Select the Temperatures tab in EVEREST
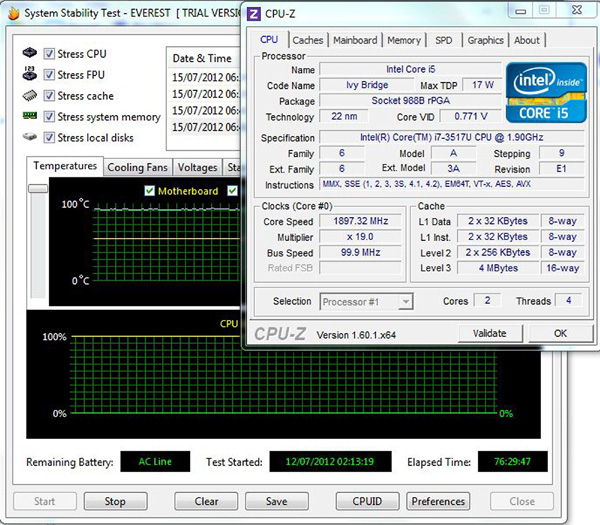 65,166
